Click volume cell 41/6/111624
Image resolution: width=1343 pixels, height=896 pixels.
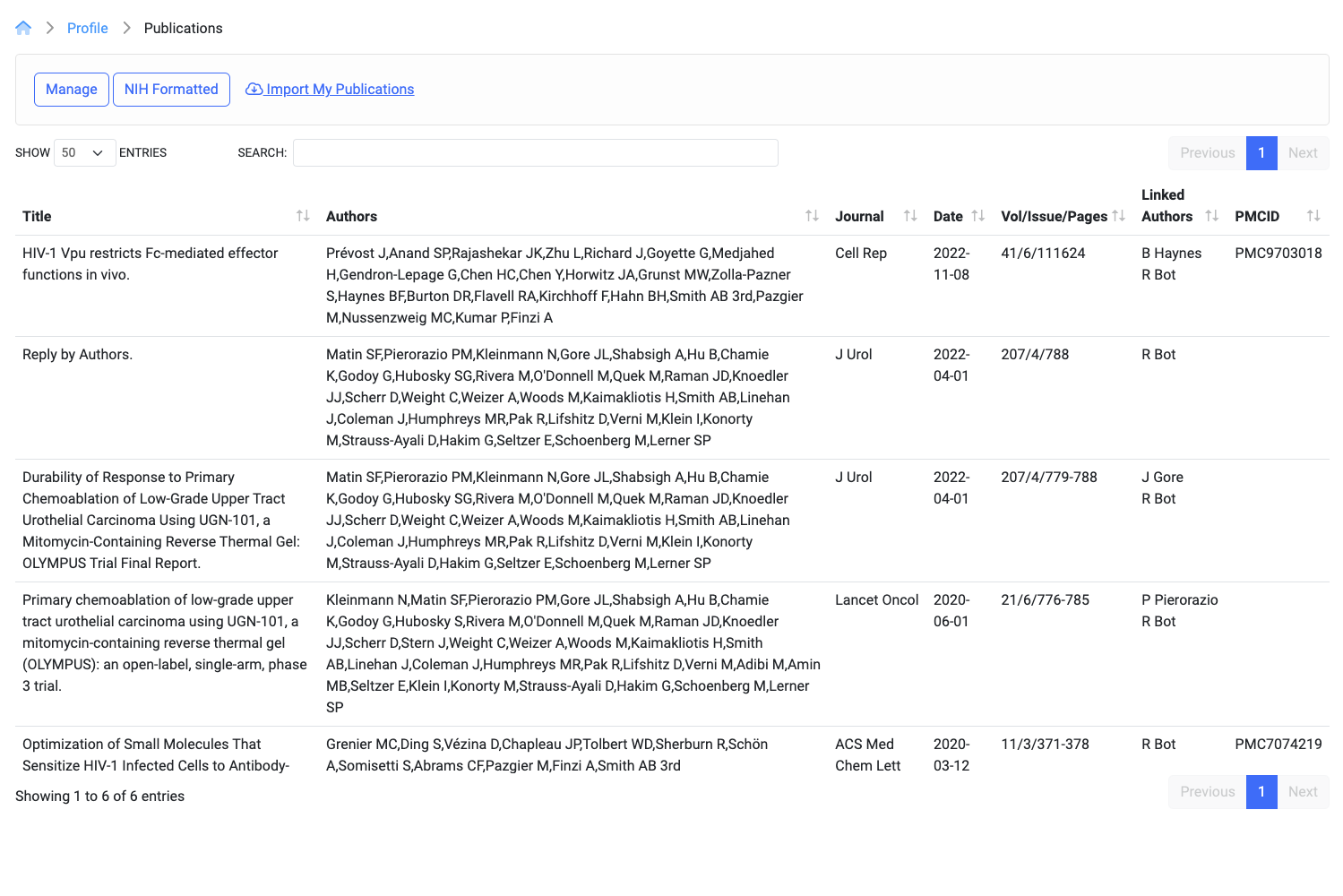[x=1043, y=254]
